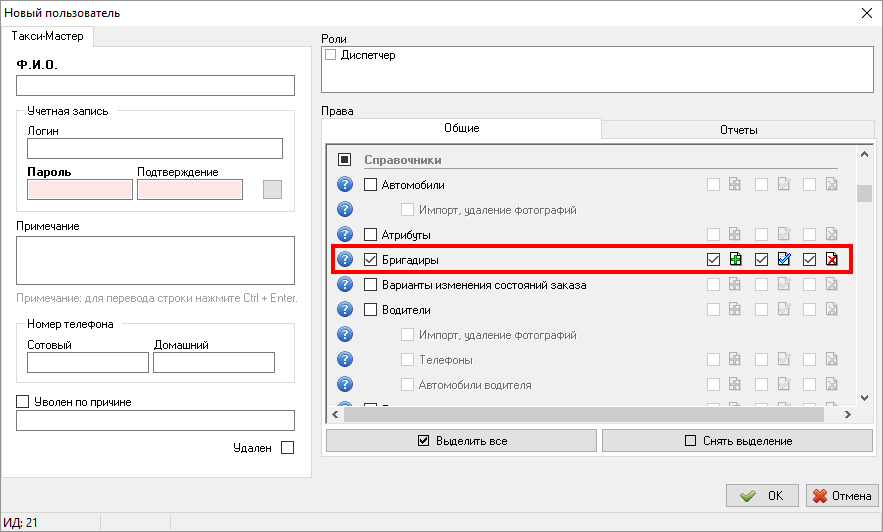Image resolution: width=883 pixels, height=532 pixels.
Task: Toggle the Справочники group checkbox
Action: coord(345,160)
